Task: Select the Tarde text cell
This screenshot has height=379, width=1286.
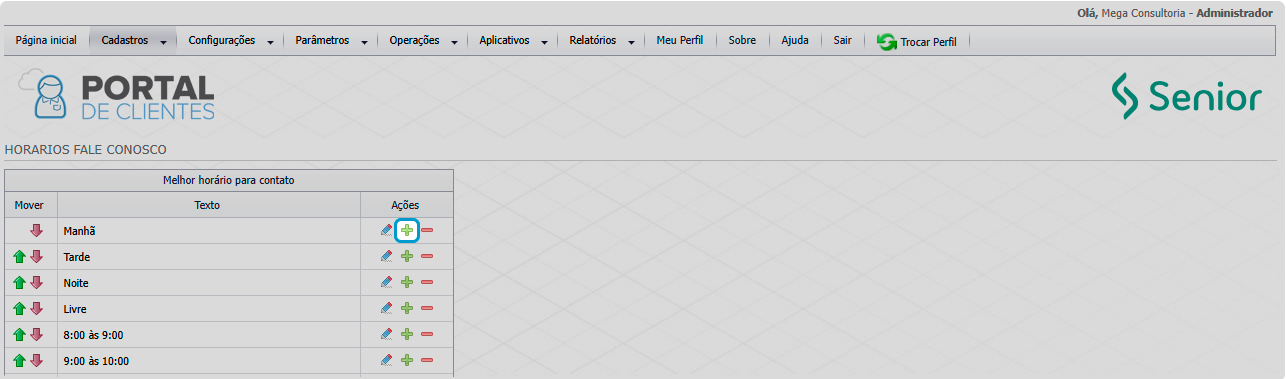Action: point(209,257)
